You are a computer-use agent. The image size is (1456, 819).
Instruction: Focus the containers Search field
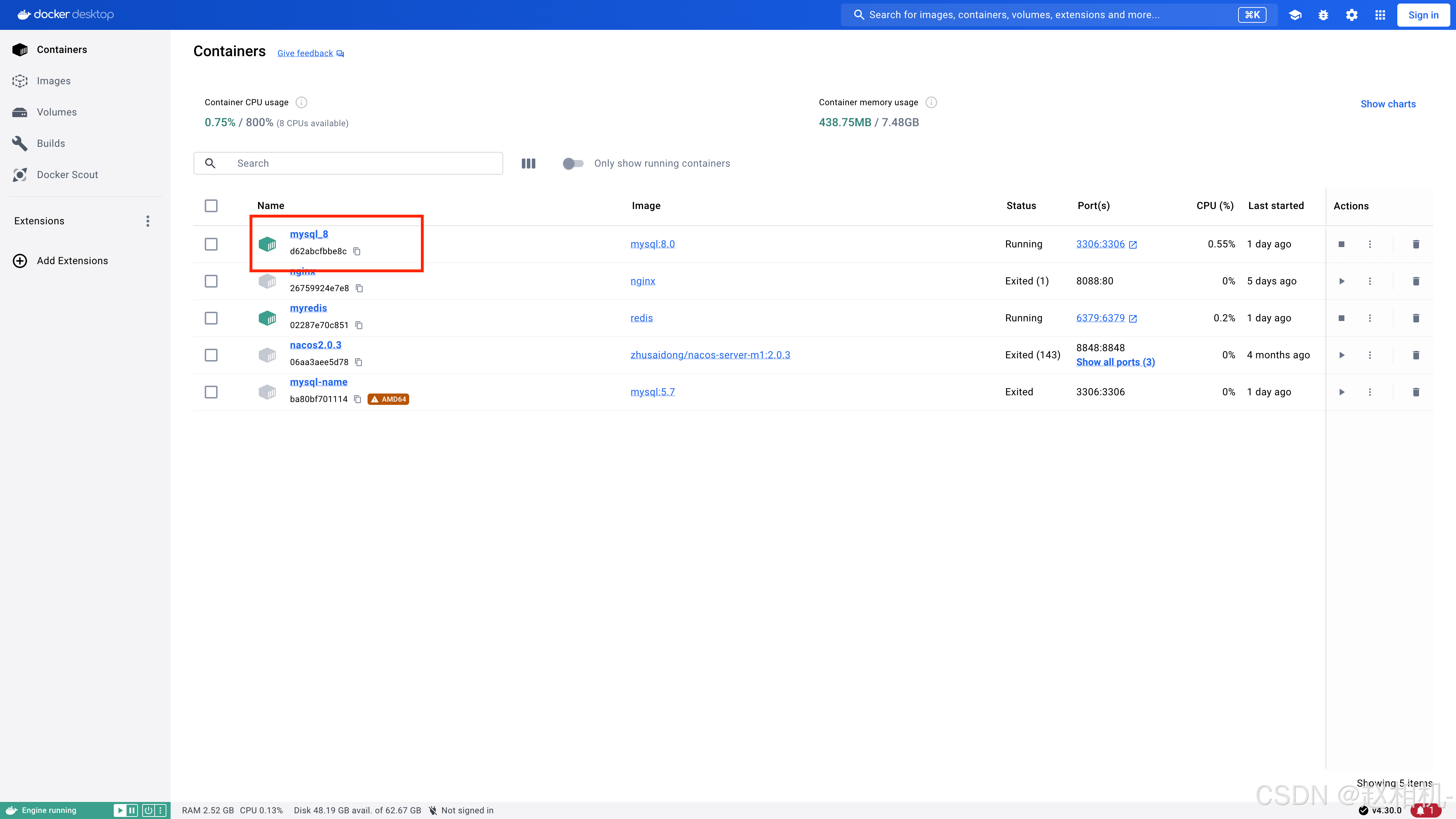(x=348, y=164)
